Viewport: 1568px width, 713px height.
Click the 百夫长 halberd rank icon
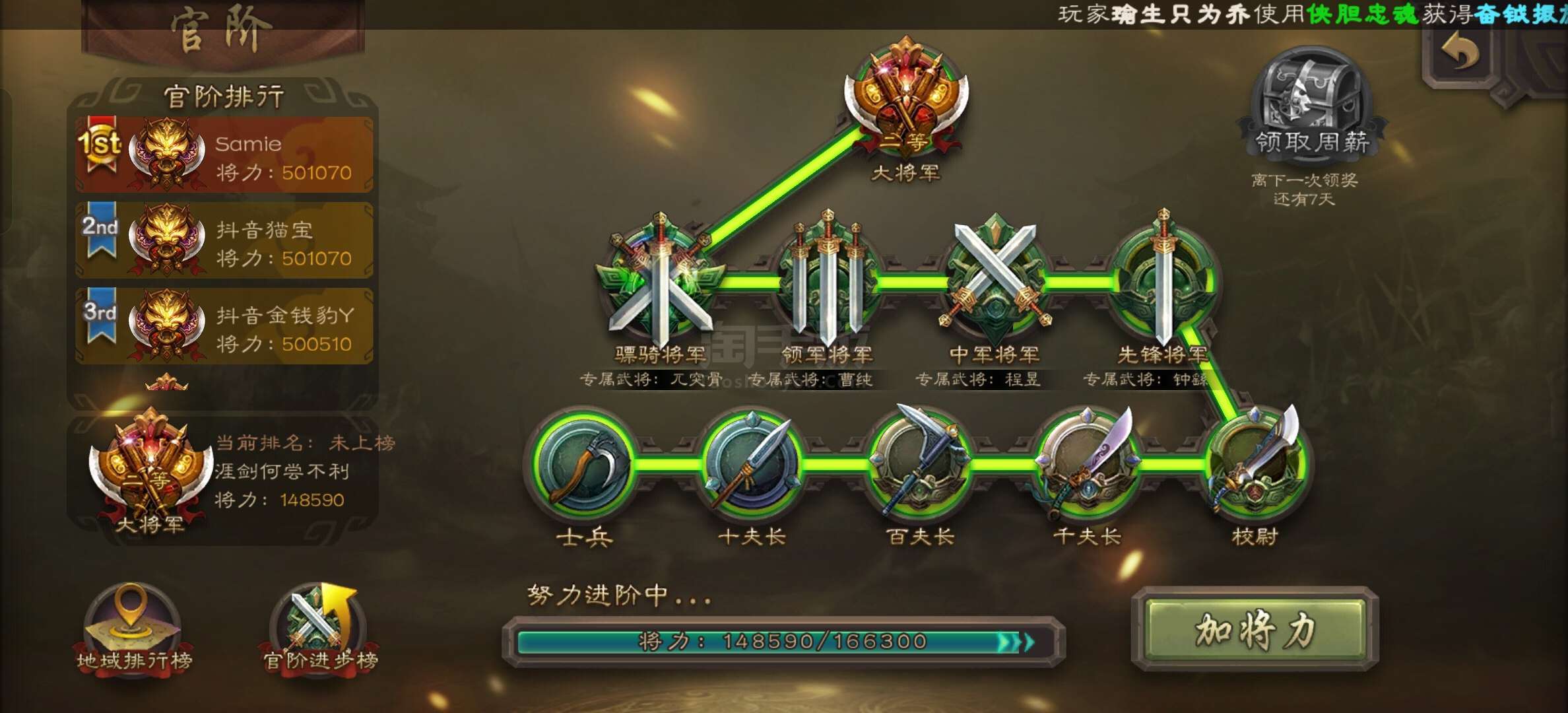click(x=920, y=462)
